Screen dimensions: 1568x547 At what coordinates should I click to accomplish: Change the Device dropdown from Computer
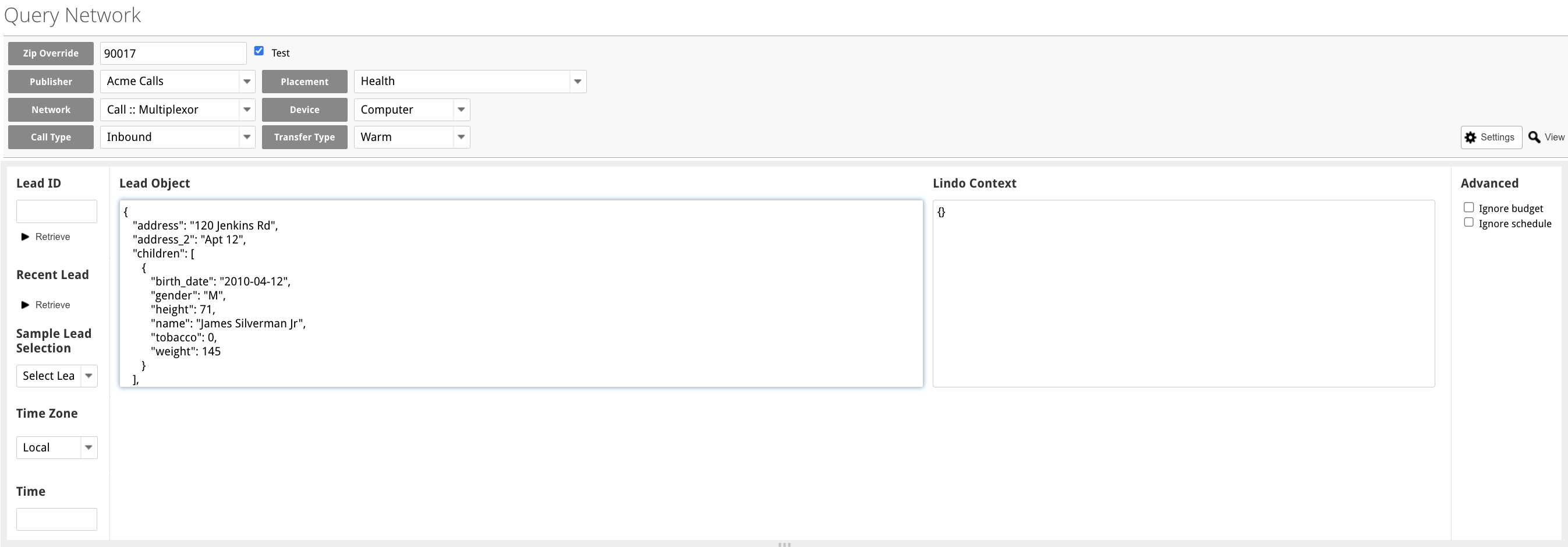point(461,110)
